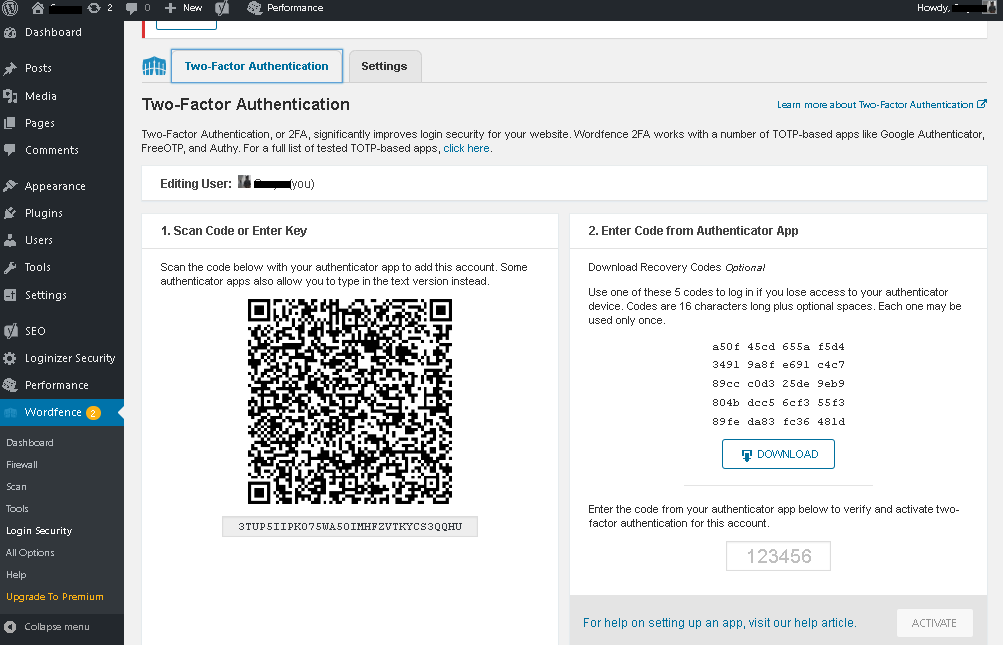Open Wordfence Tools submenu item
Screen dimensions: 1003x645
17,509
